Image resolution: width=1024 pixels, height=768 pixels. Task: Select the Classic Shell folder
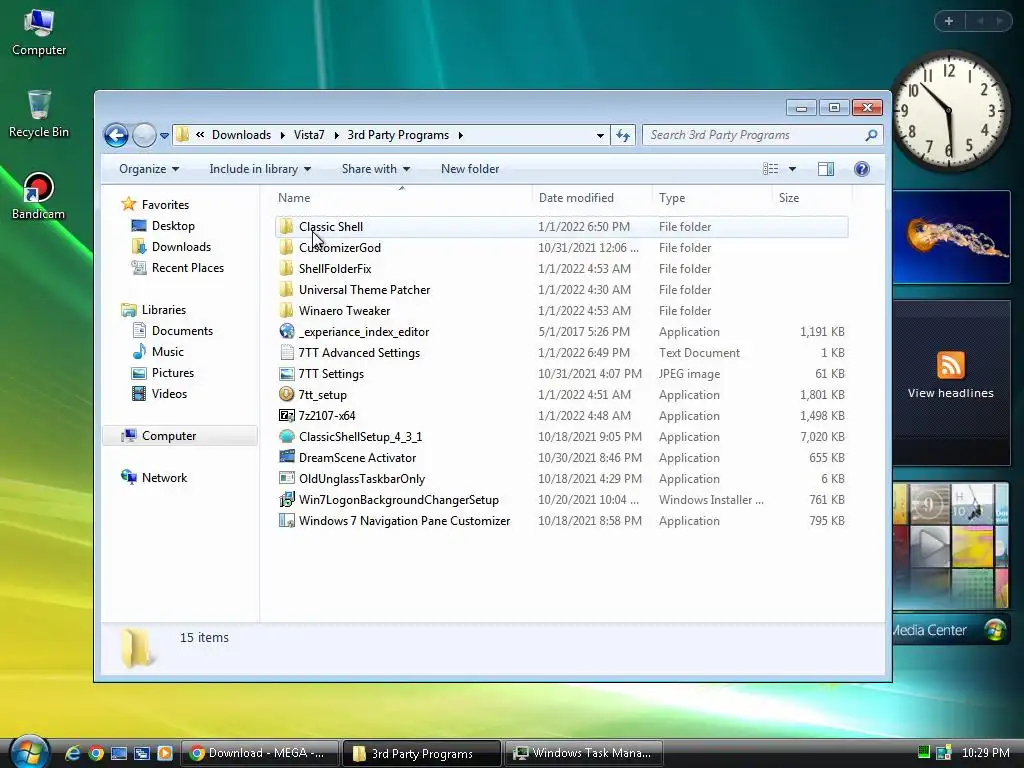click(x=562, y=227)
